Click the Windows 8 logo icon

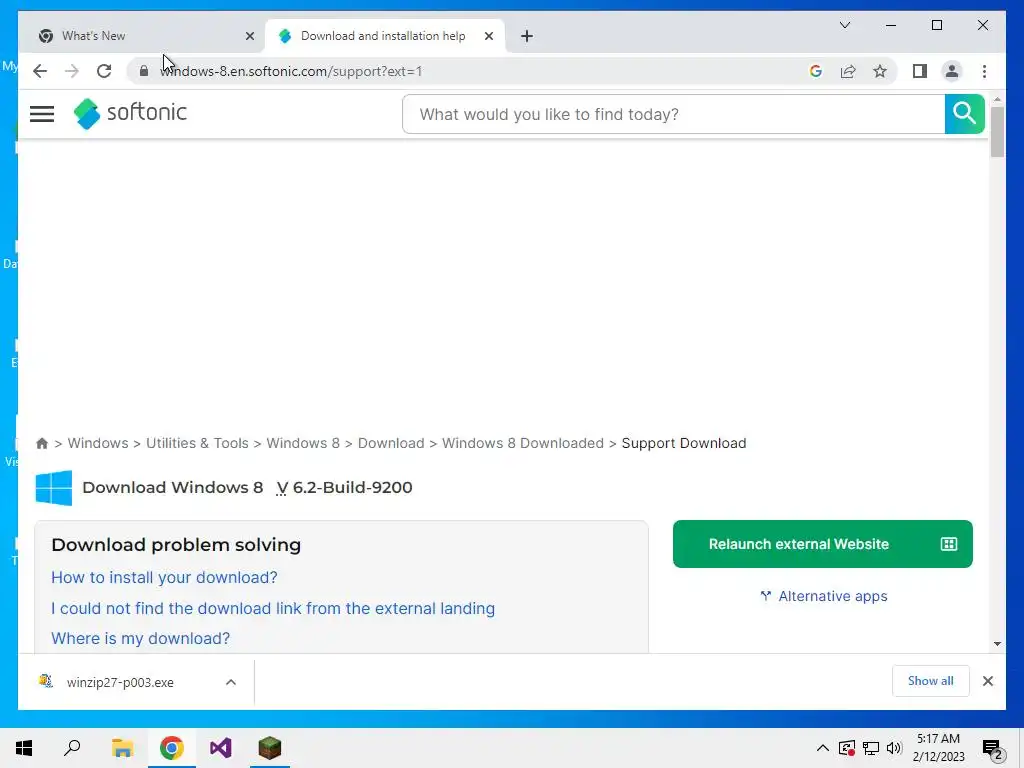click(x=54, y=488)
